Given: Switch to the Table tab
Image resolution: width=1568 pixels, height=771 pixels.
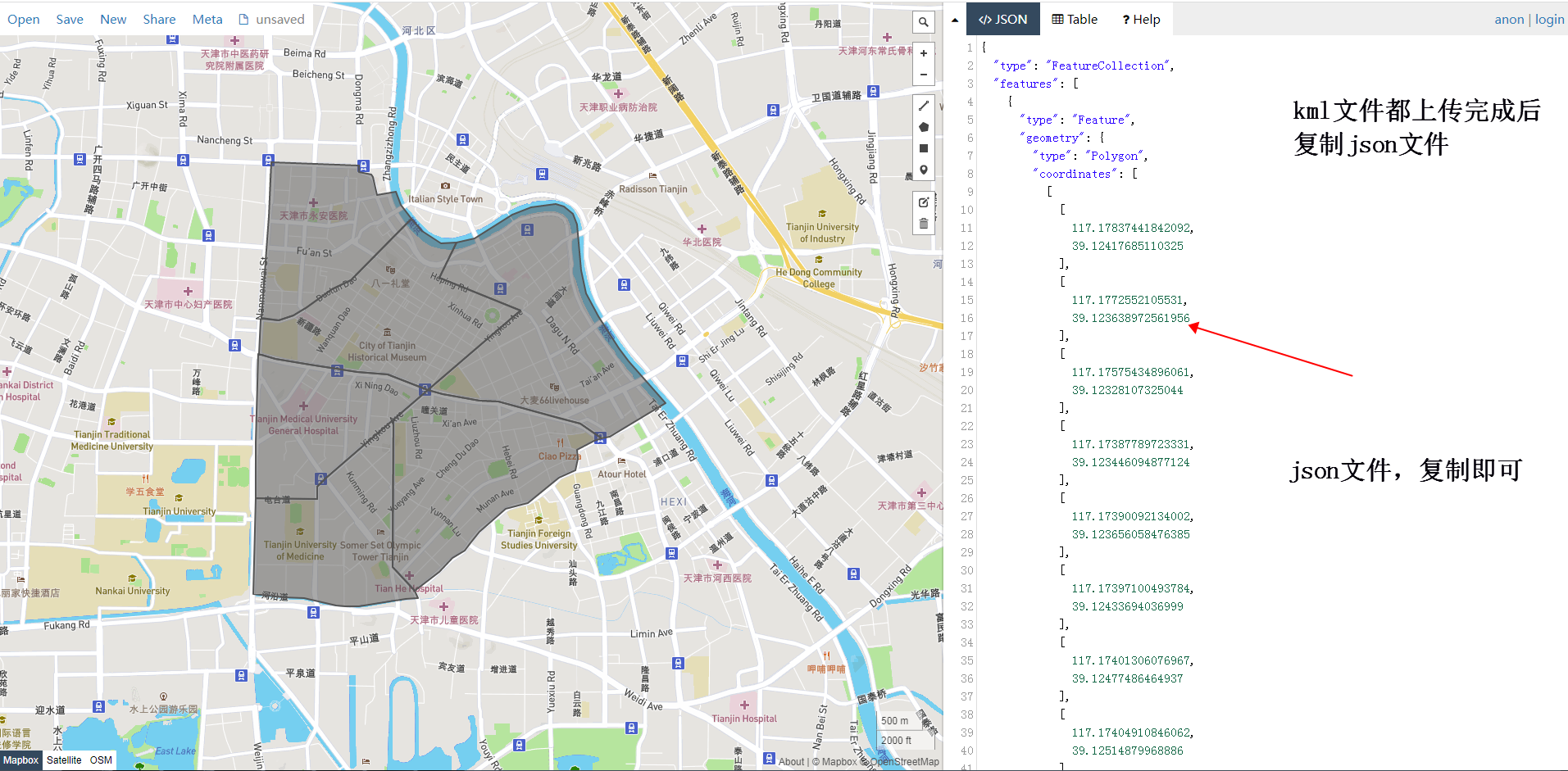Looking at the screenshot, I should point(1075,20).
